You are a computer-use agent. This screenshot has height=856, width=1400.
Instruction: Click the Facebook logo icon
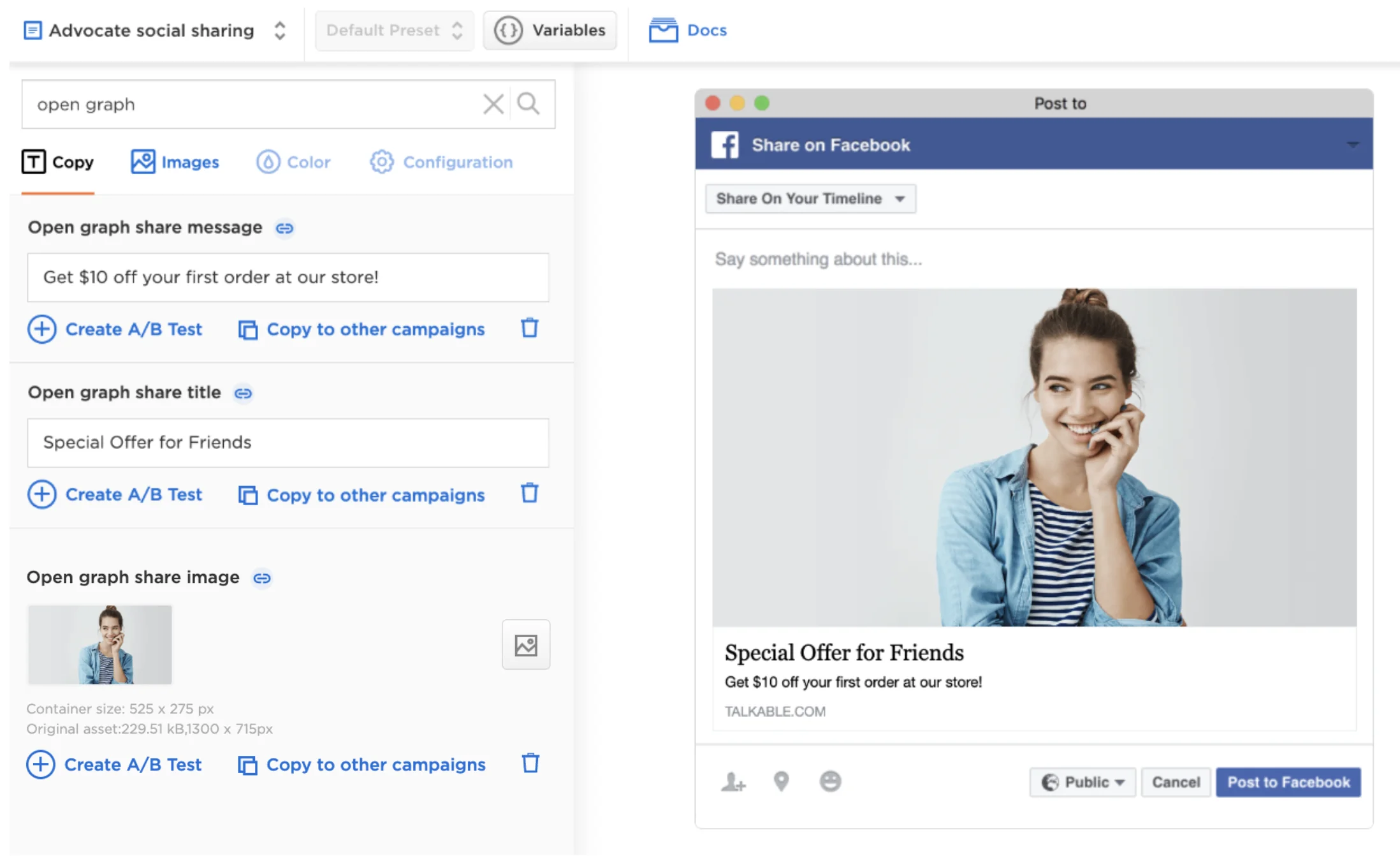[x=725, y=145]
